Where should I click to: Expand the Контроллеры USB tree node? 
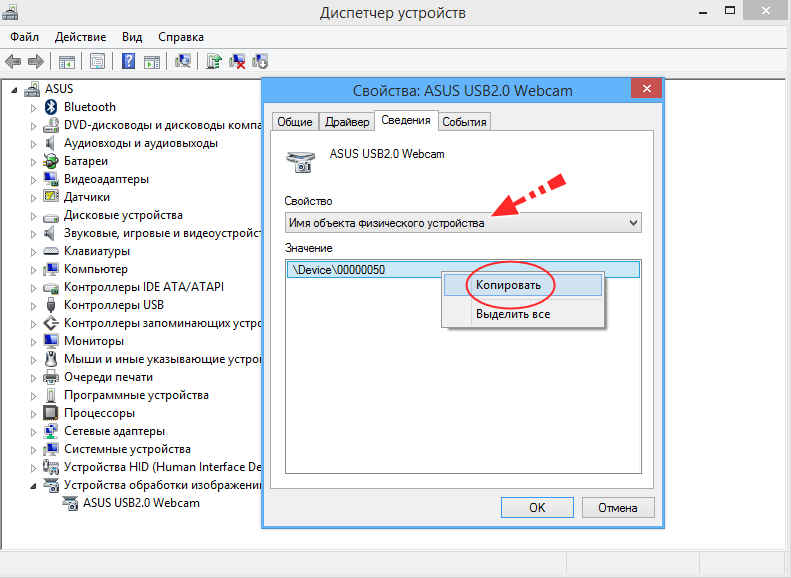[x=33, y=306]
